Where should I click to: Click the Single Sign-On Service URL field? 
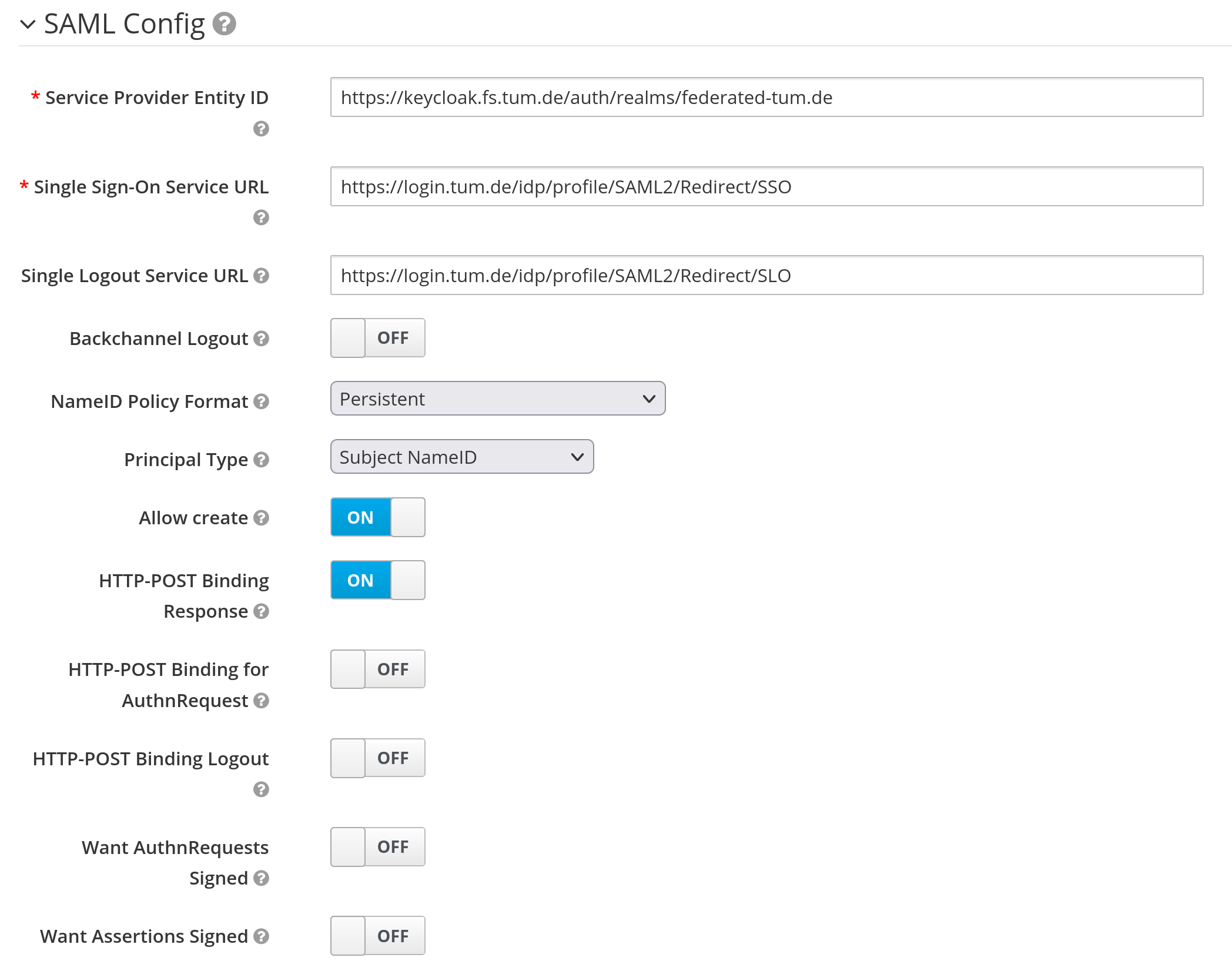tap(766, 187)
